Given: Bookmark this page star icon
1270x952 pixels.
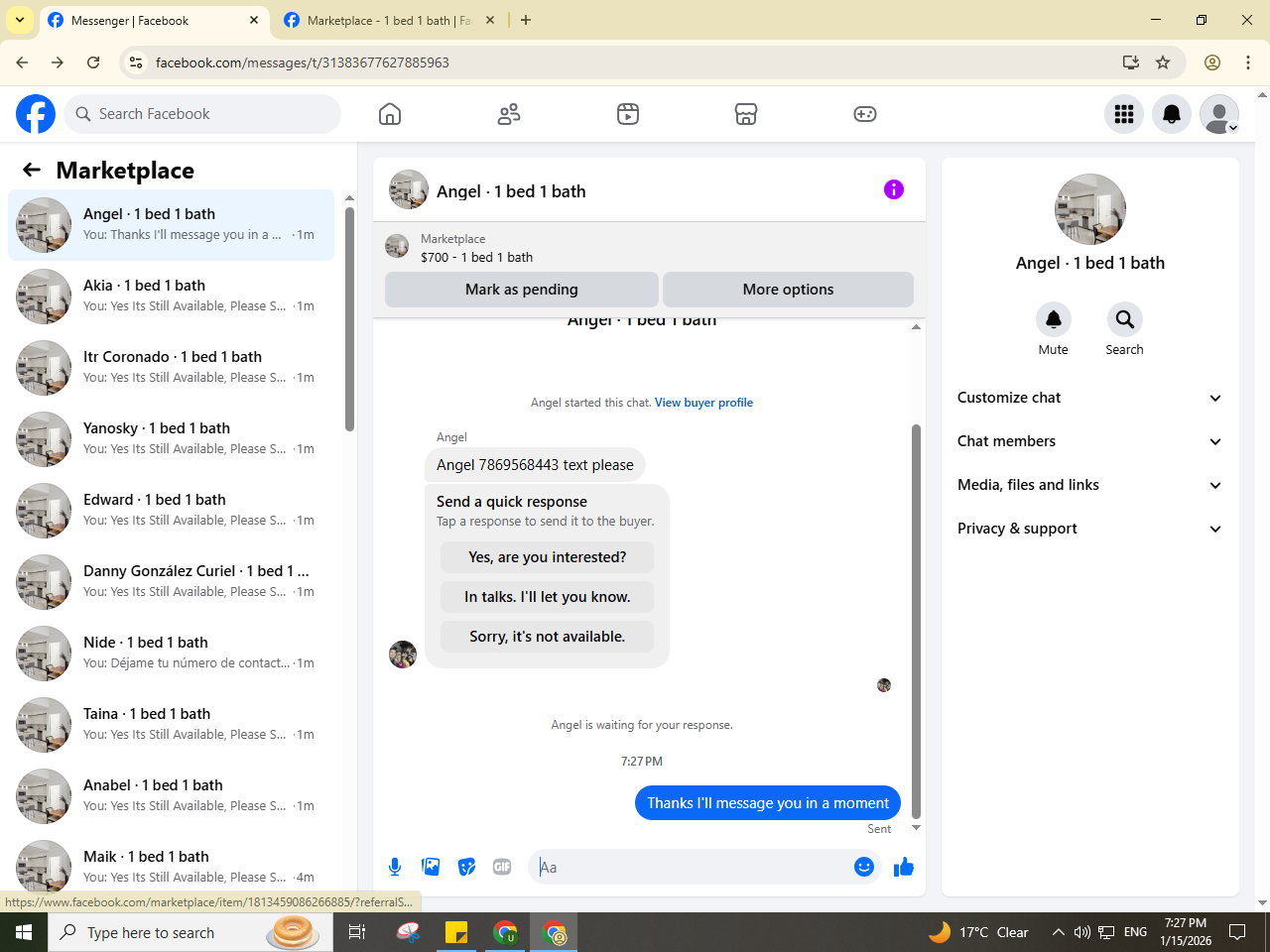Looking at the screenshot, I should 1163,62.
